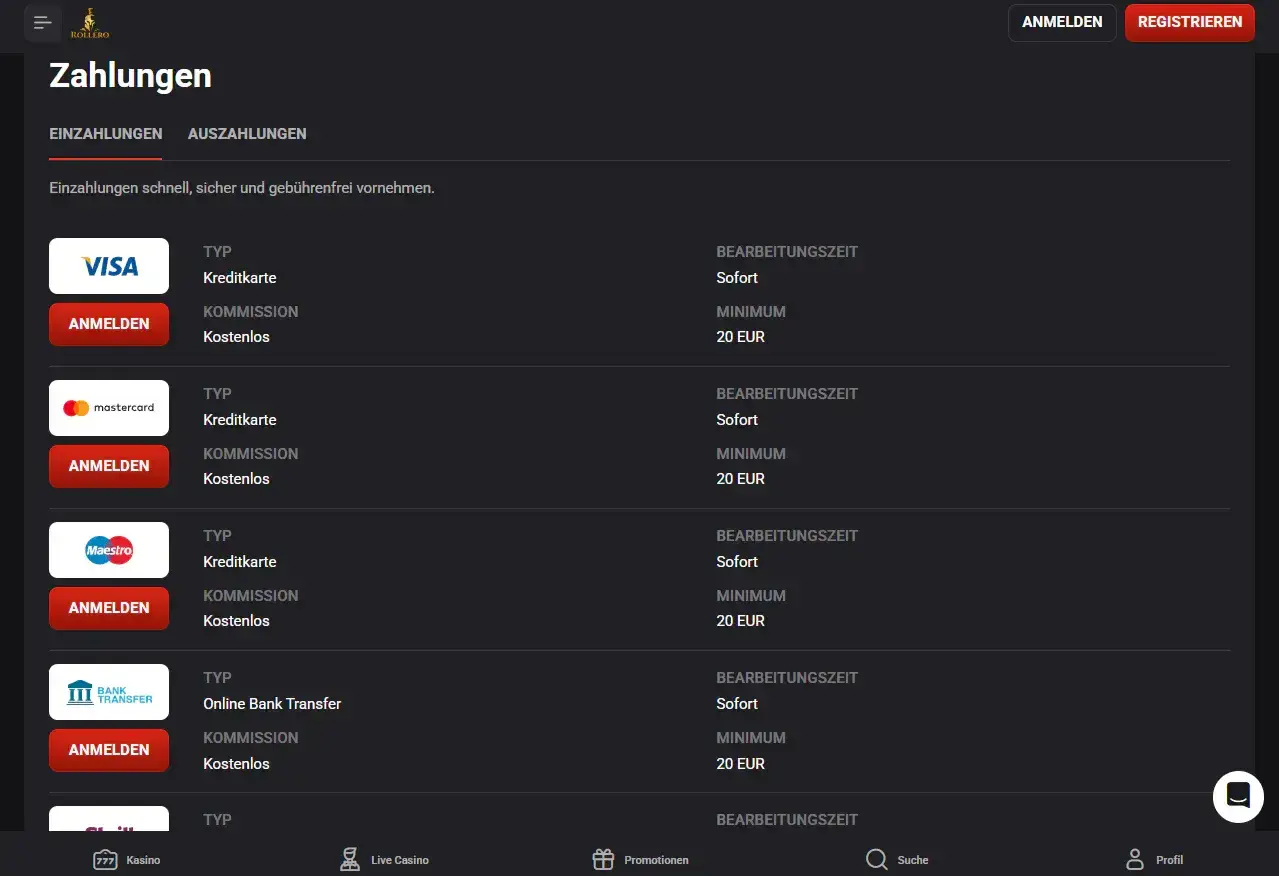Click 'Kostenlos' in the Maestro row
This screenshot has width=1279, height=876.
coord(237,621)
